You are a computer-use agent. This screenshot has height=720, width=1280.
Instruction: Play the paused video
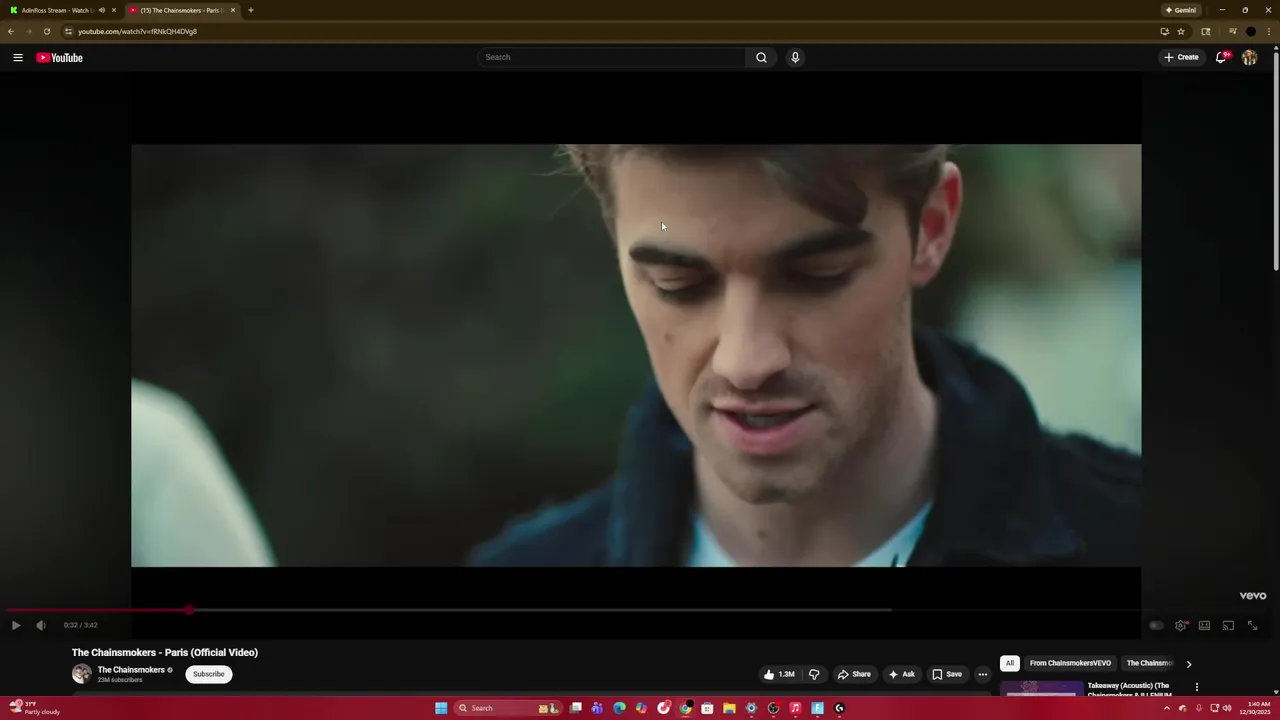16,625
